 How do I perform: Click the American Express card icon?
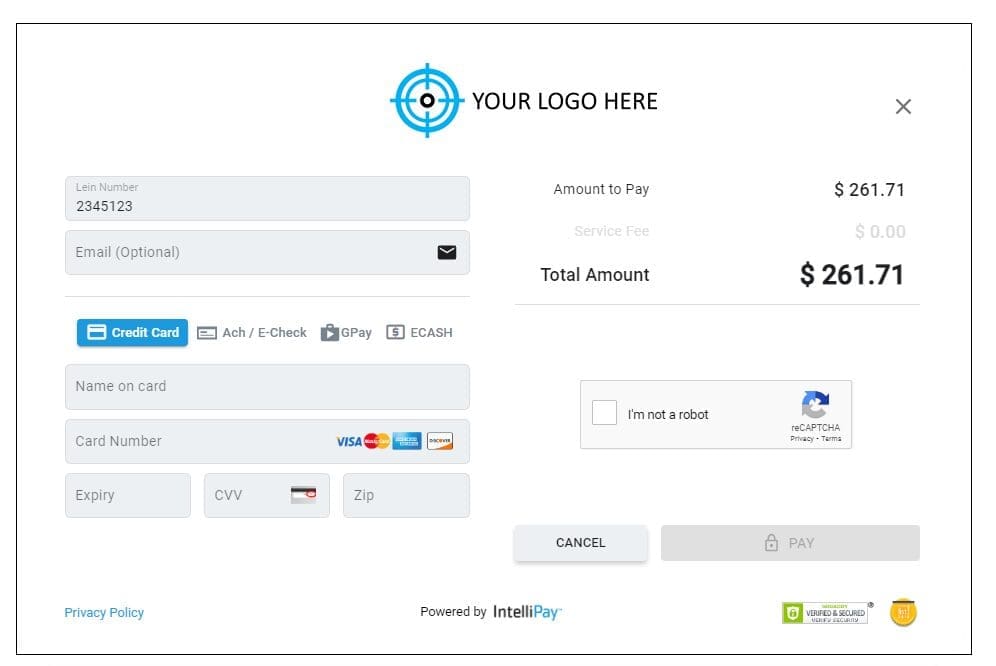coord(406,441)
